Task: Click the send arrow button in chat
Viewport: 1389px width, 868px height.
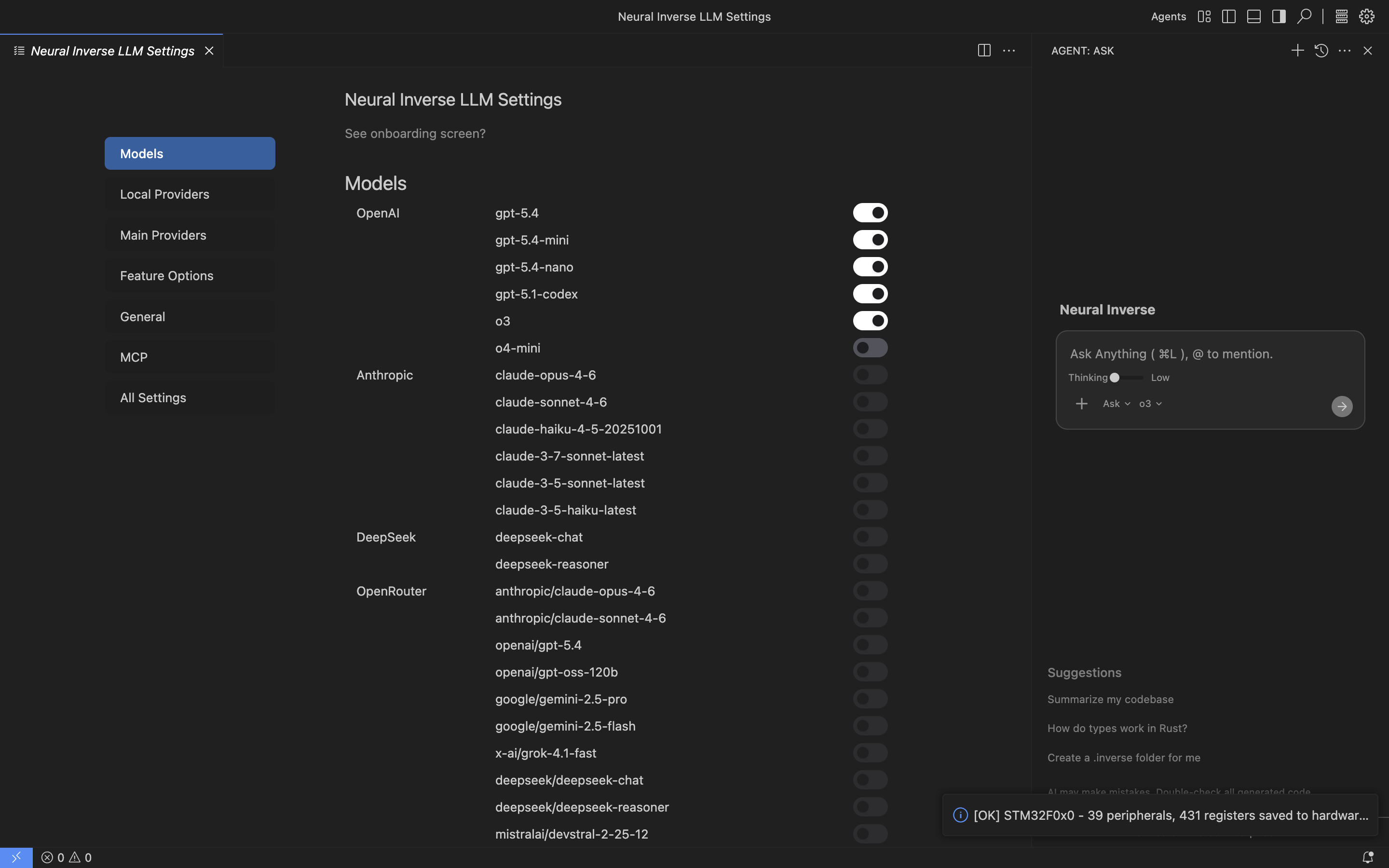Action: point(1342,407)
